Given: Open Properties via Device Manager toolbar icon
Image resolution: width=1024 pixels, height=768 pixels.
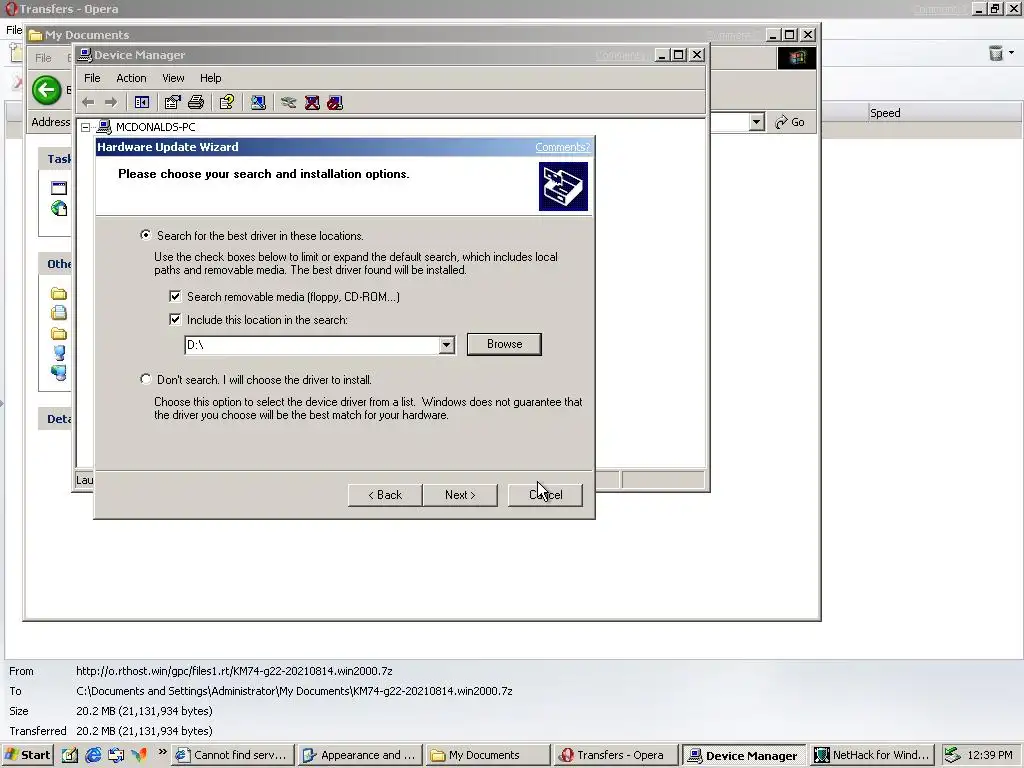Looking at the screenshot, I should (172, 103).
